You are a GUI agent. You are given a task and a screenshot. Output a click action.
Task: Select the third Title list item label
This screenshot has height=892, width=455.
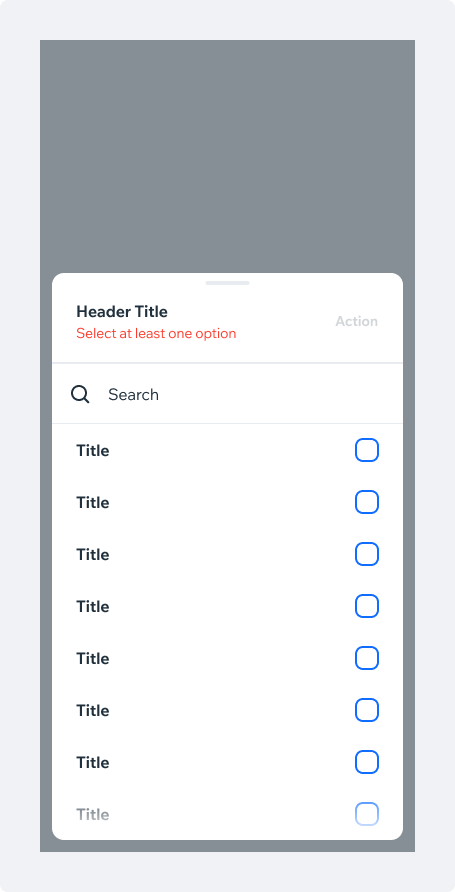(x=93, y=555)
